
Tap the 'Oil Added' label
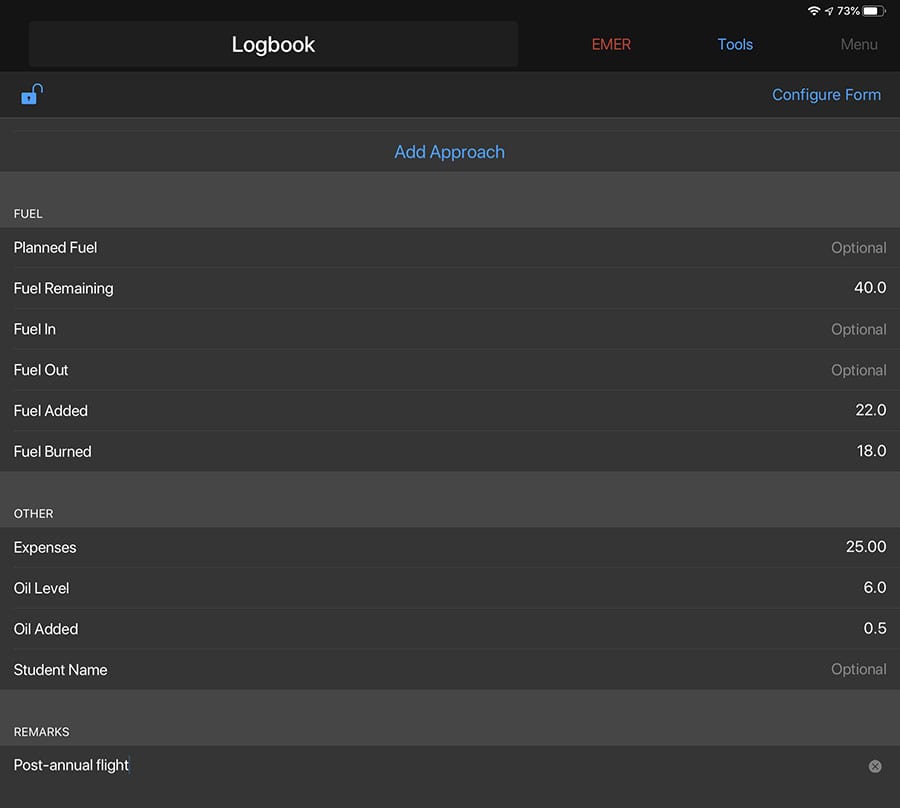click(46, 629)
